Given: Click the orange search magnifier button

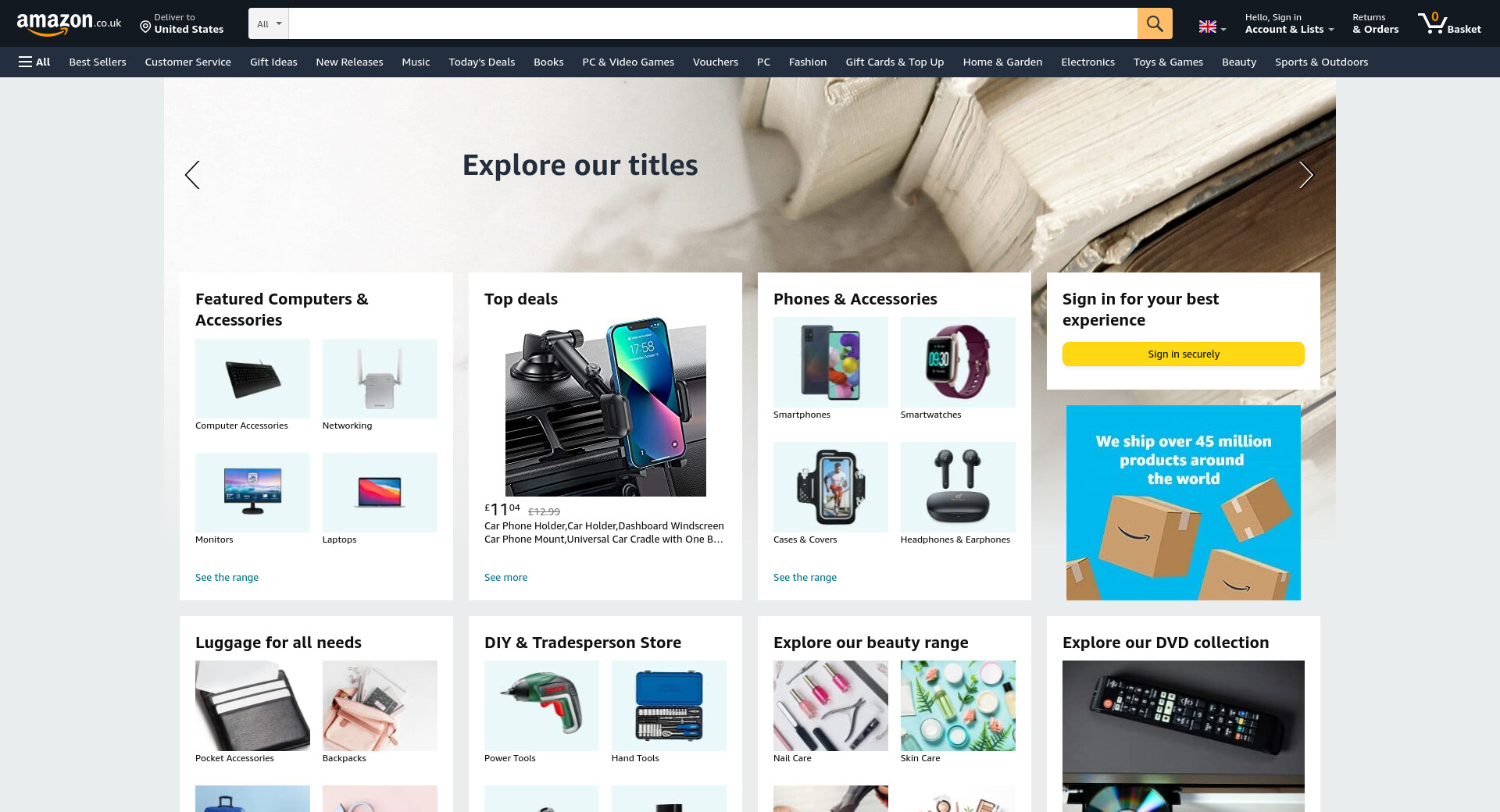Looking at the screenshot, I should 1155,23.
